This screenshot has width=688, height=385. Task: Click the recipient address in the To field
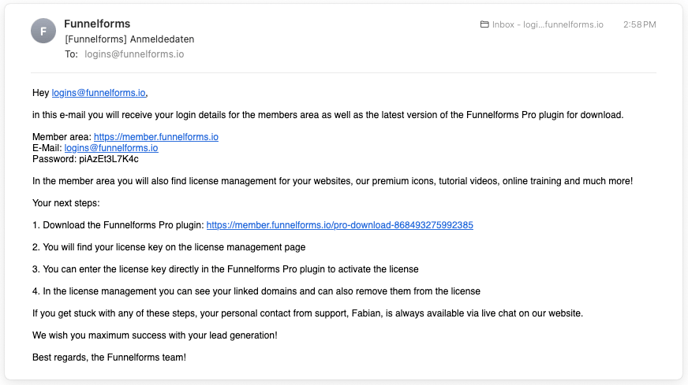point(134,54)
